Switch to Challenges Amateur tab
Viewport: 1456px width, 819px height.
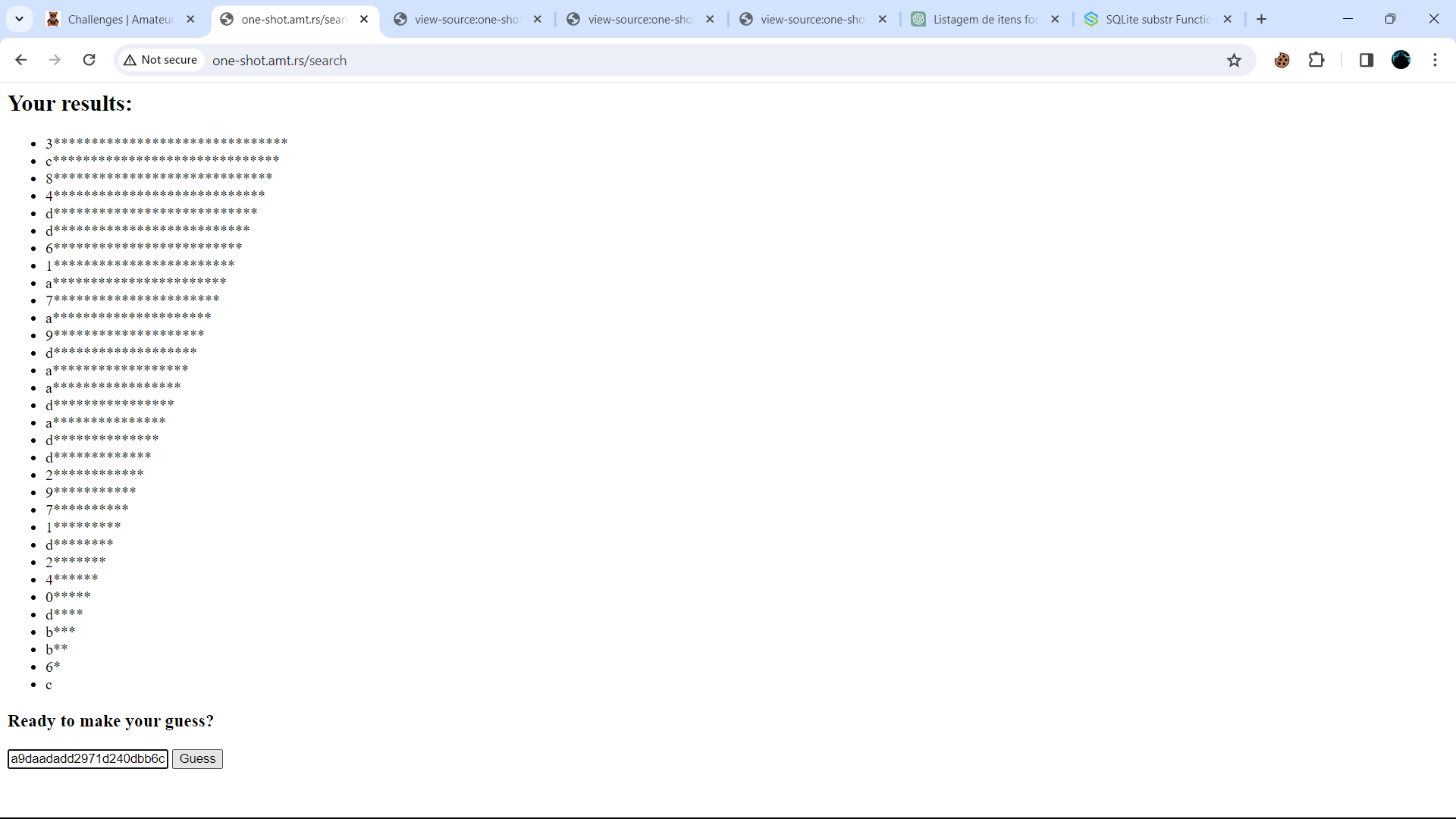[120, 20]
